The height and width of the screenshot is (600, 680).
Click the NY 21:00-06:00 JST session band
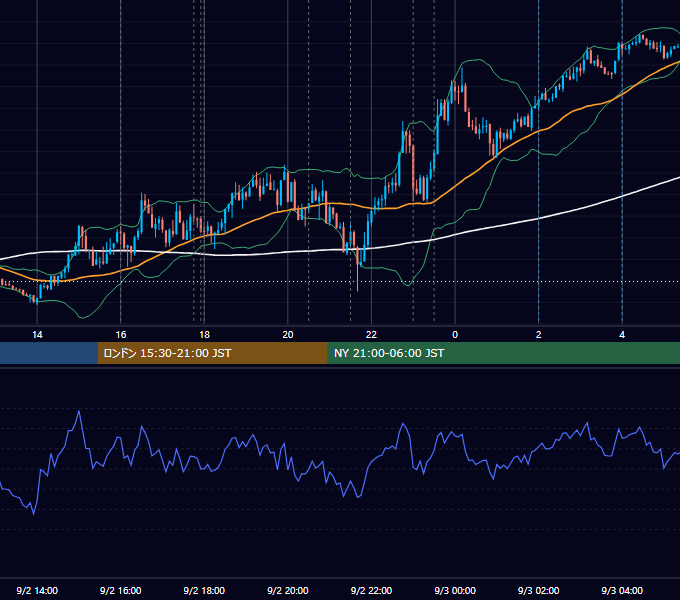tap(503, 353)
